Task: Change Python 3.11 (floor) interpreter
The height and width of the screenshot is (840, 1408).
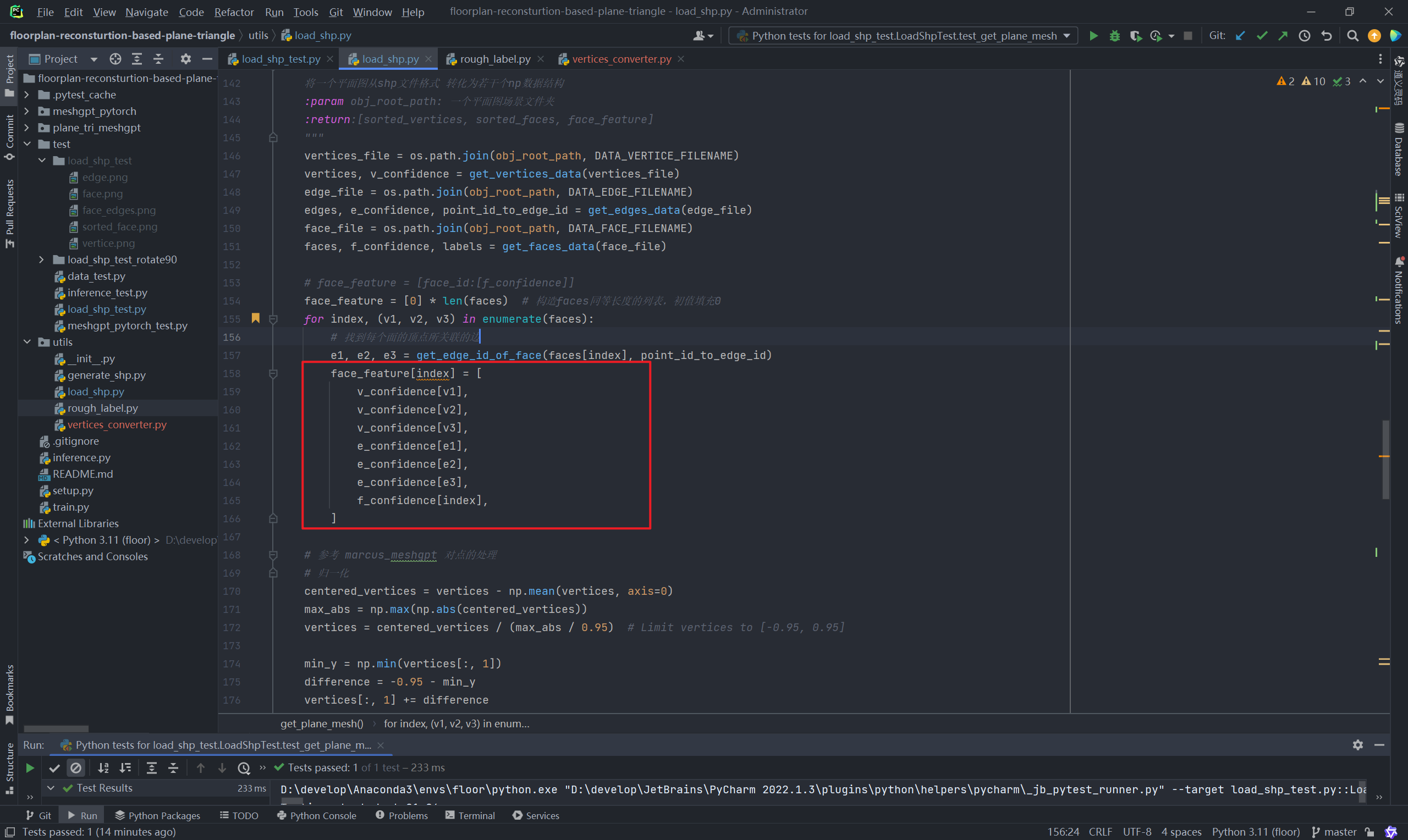Action: pyautogui.click(x=1256, y=832)
